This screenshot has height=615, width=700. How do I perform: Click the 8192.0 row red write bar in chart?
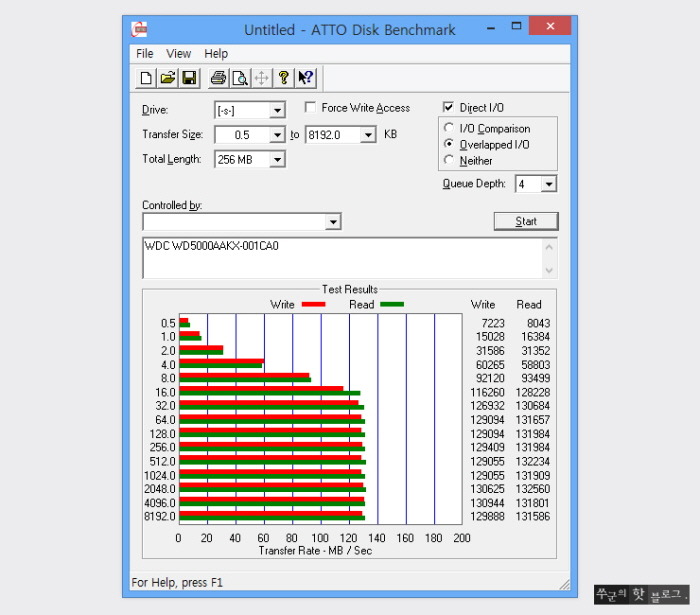271,514
